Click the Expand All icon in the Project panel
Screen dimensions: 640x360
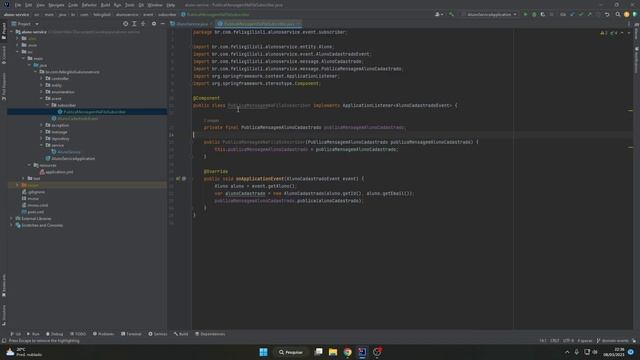coord(134,24)
